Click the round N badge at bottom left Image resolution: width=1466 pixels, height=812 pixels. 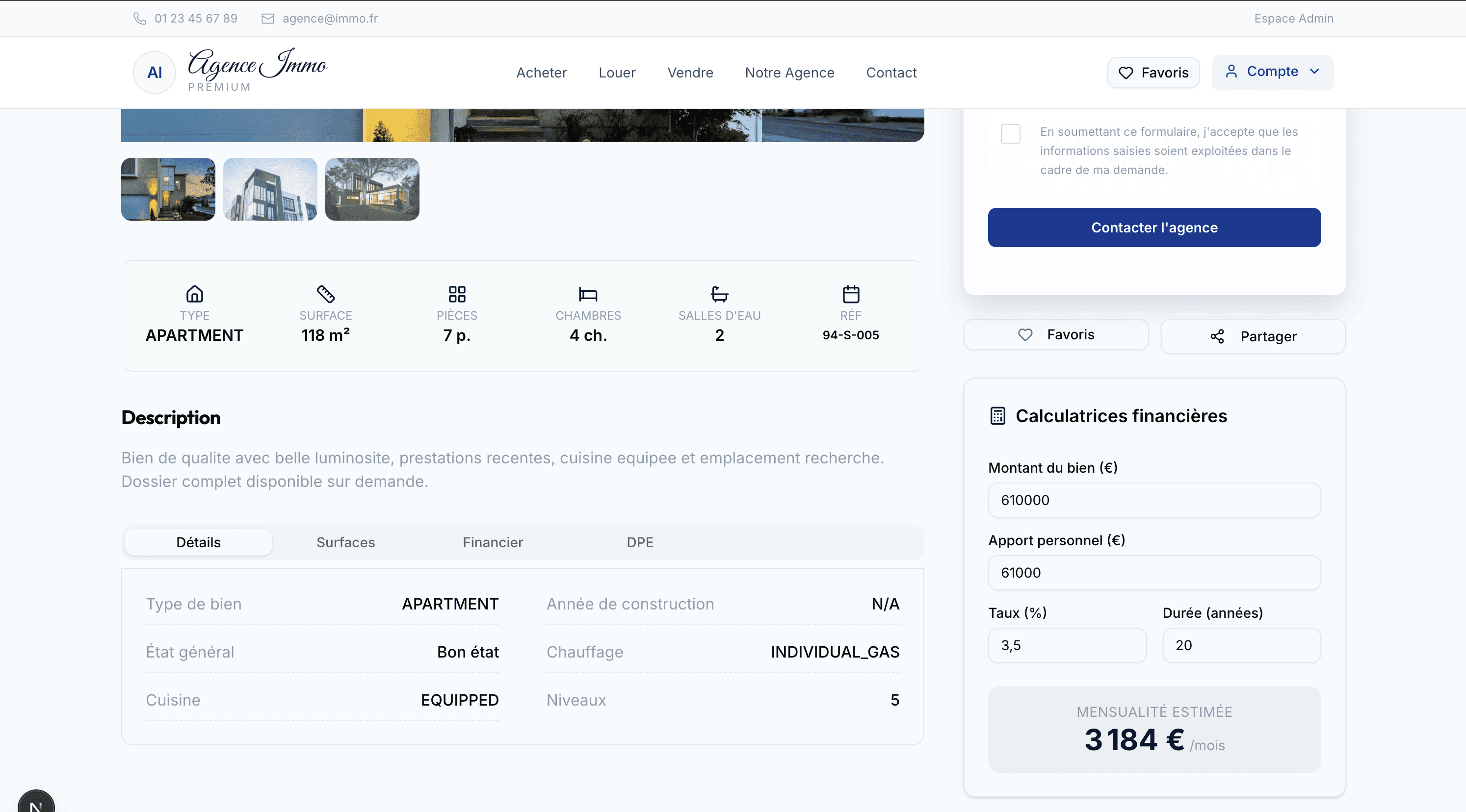click(36, 804)
